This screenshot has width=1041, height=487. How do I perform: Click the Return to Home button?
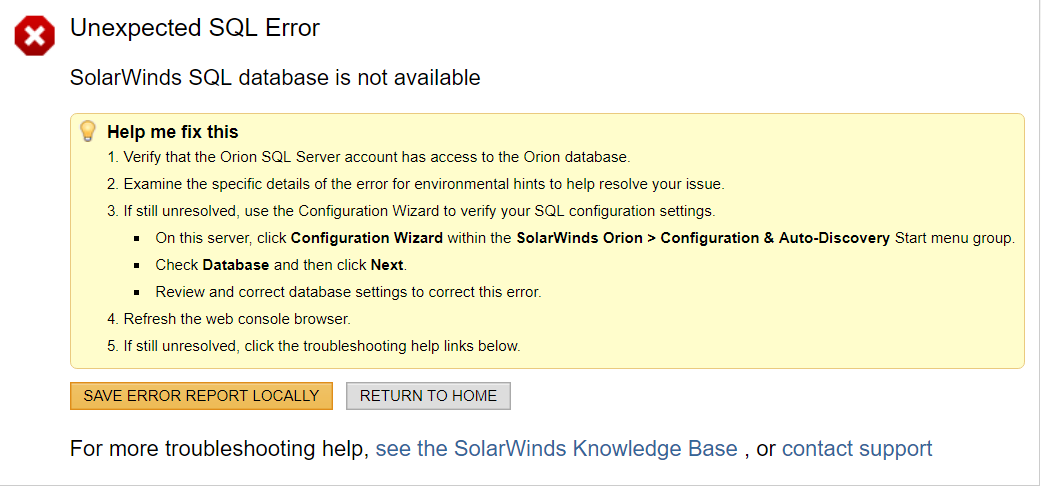click(428, 396)
